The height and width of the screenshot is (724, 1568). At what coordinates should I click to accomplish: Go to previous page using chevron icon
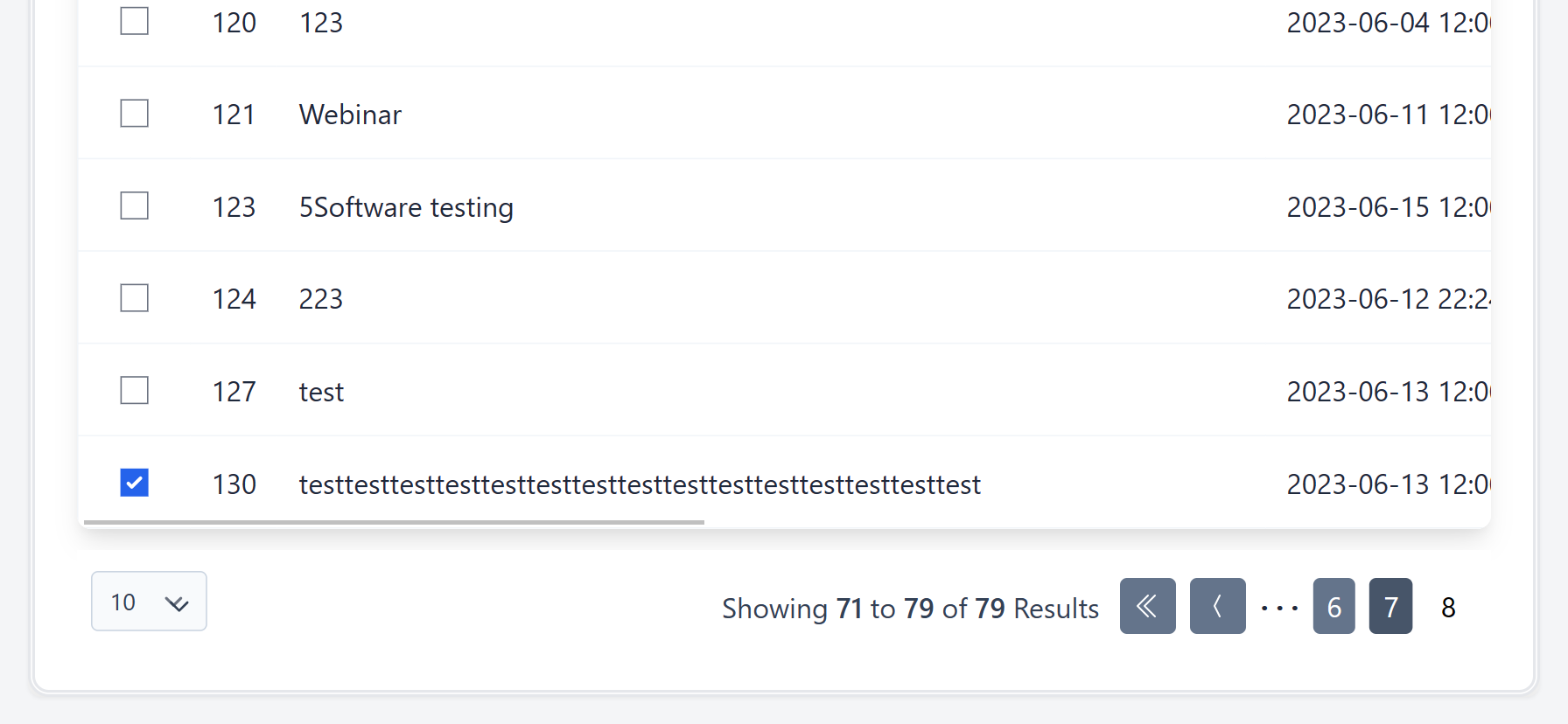[1217, 606]
